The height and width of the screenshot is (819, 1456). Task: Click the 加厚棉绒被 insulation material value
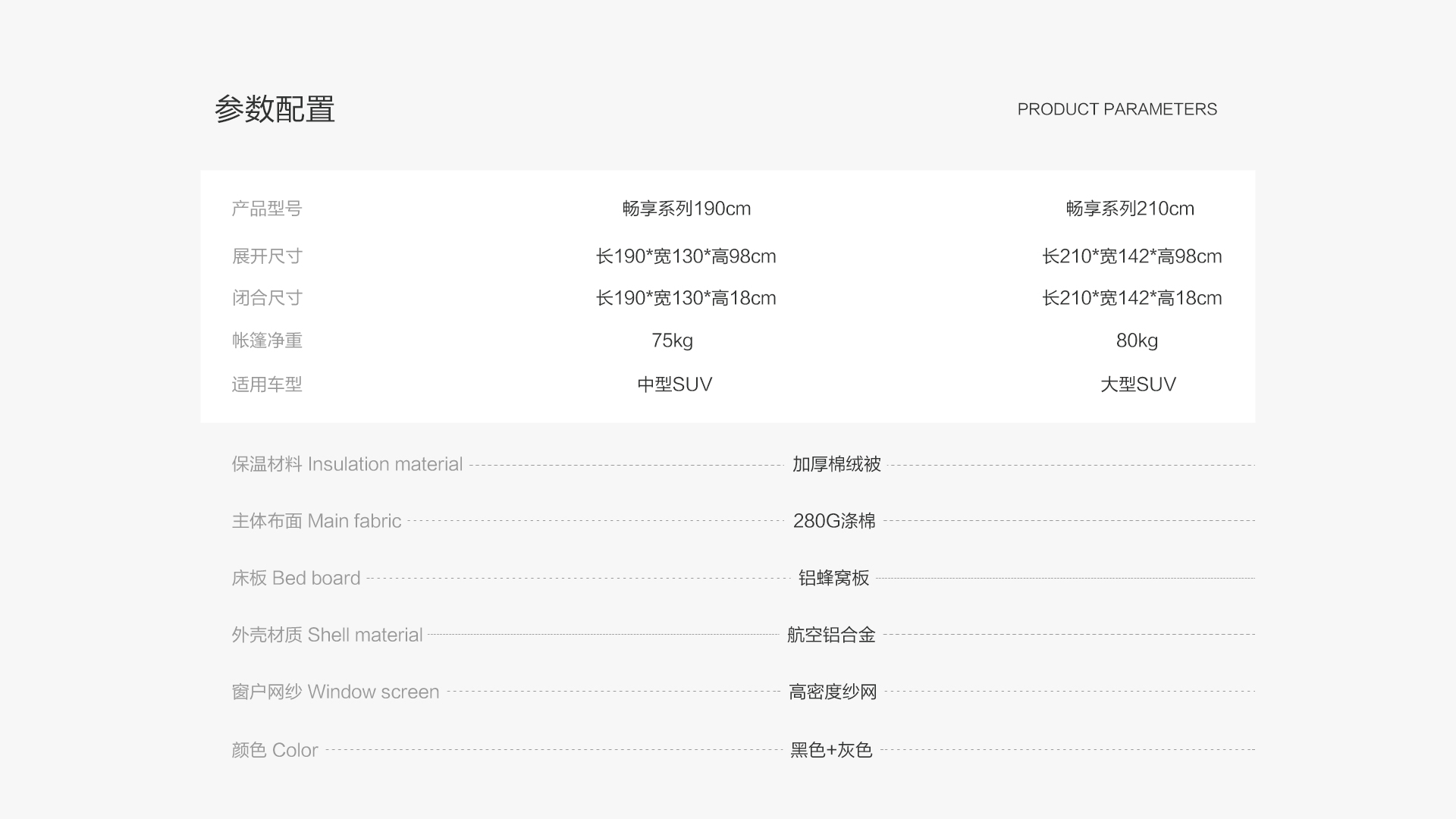click(836, 464)
